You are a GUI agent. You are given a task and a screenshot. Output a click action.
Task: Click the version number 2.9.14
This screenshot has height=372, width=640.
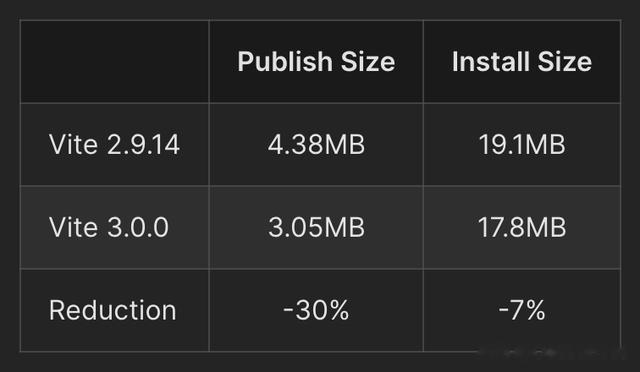pos(143,145)
